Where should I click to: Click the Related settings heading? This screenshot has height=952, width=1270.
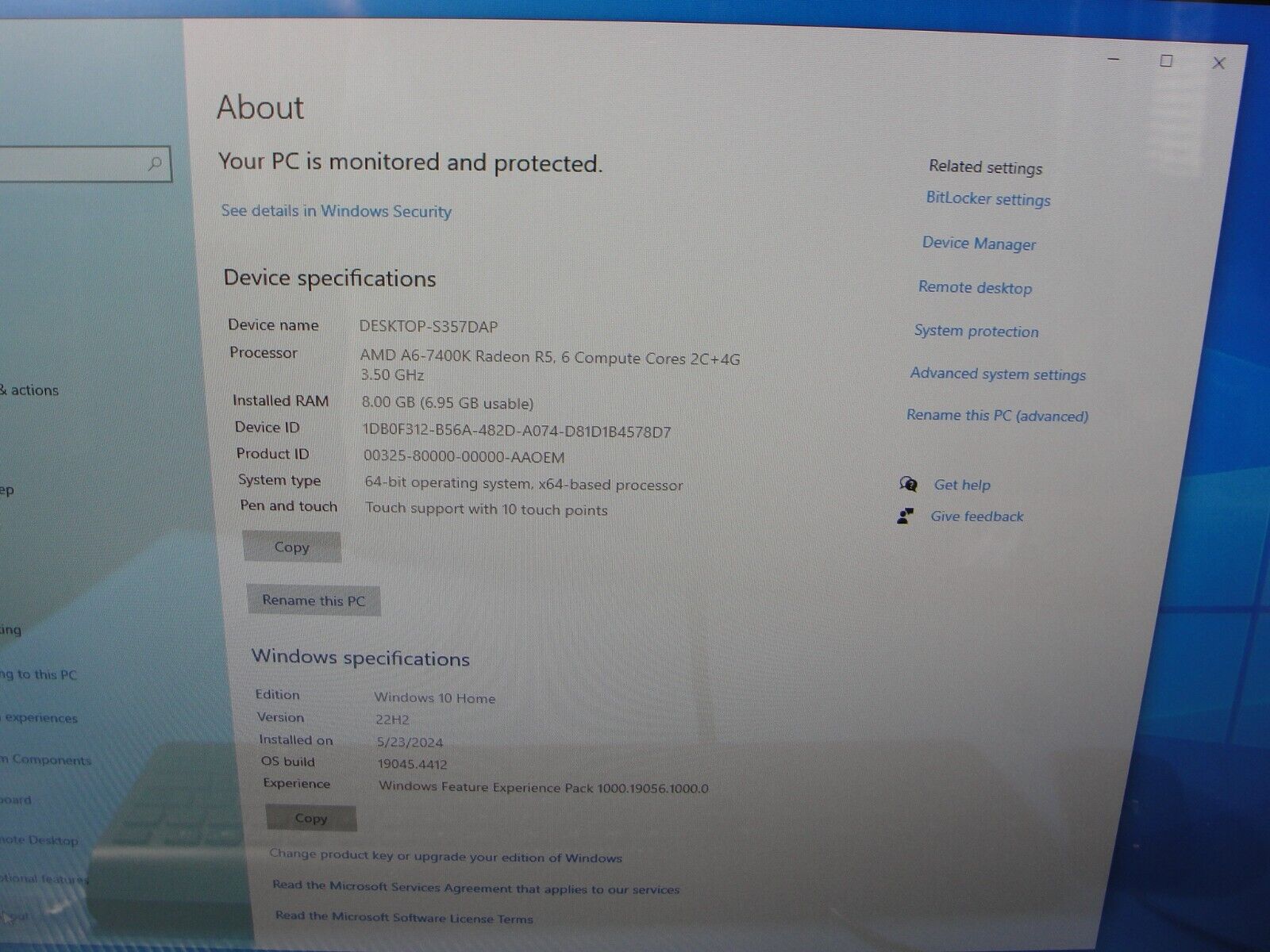[x=986, y=167]
